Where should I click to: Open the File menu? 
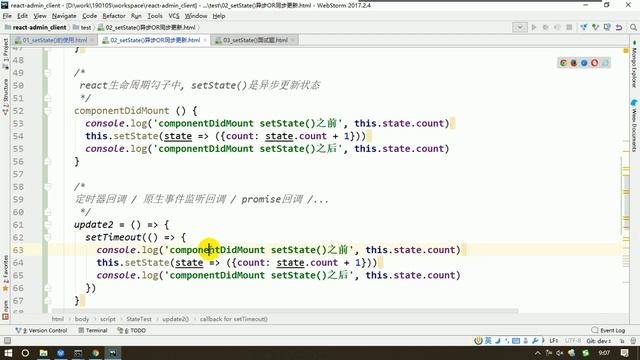(7, 16)
